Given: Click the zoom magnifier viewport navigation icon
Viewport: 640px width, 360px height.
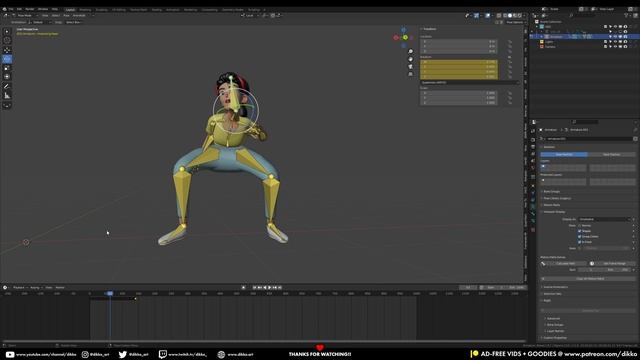Looking at the screenshot, I should coord(410,51).
